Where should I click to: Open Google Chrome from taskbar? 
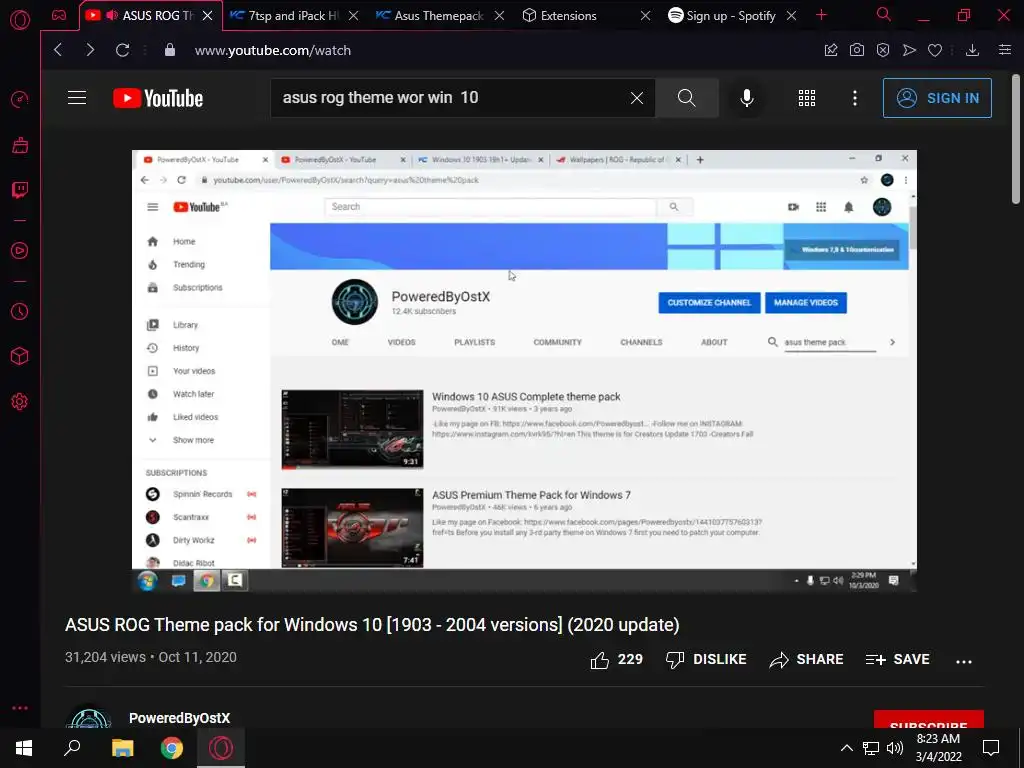pos(172,748)
